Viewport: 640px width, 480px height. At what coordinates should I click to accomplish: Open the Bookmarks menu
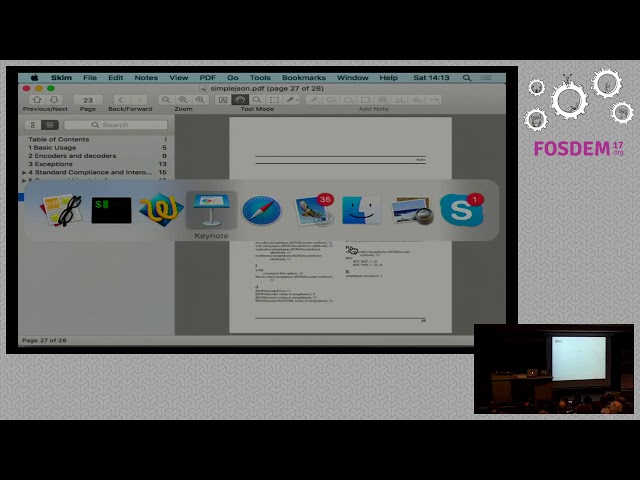304,78
